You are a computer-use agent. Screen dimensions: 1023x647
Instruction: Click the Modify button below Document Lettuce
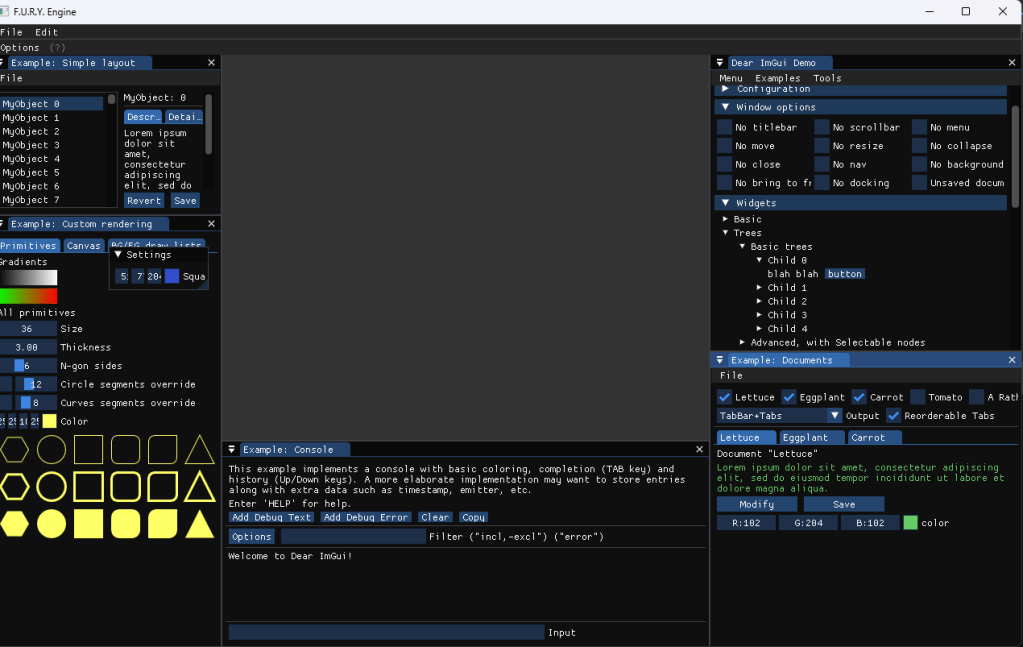(x=757, y=504)
